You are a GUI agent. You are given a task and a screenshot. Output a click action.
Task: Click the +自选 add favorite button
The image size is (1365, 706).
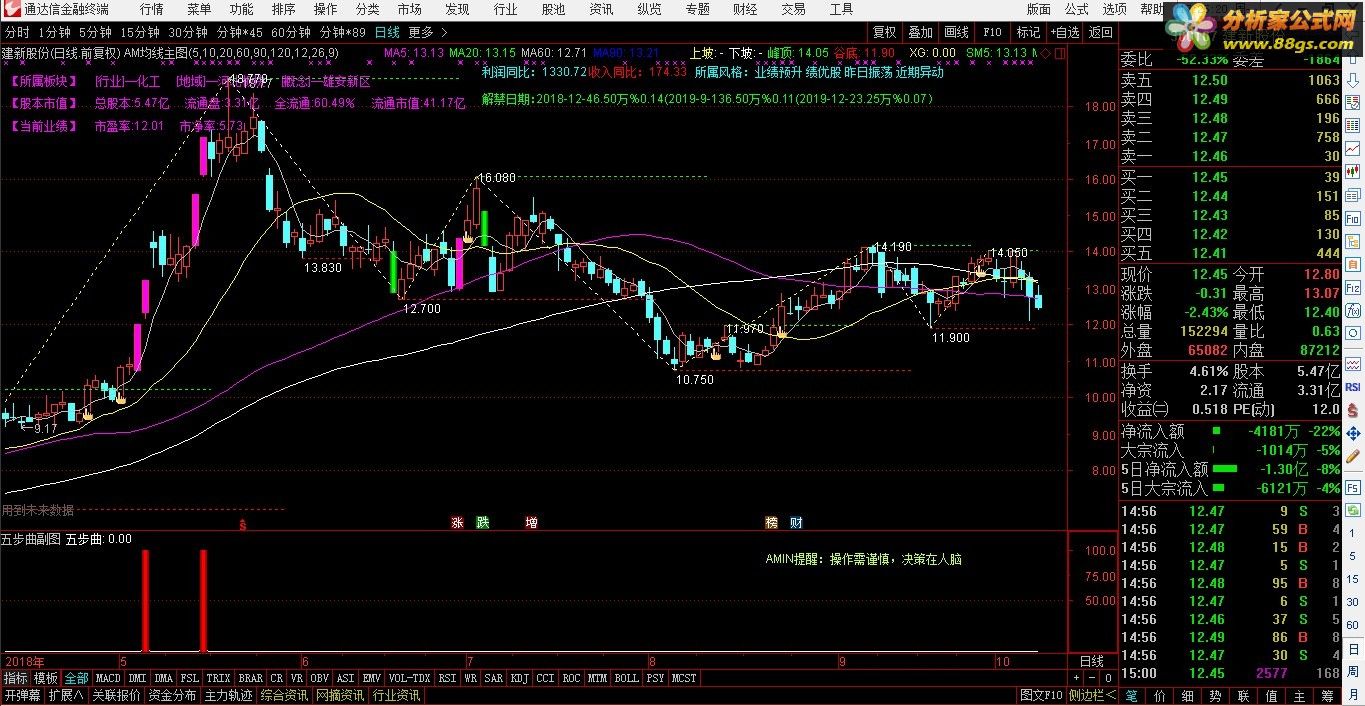1065,32
